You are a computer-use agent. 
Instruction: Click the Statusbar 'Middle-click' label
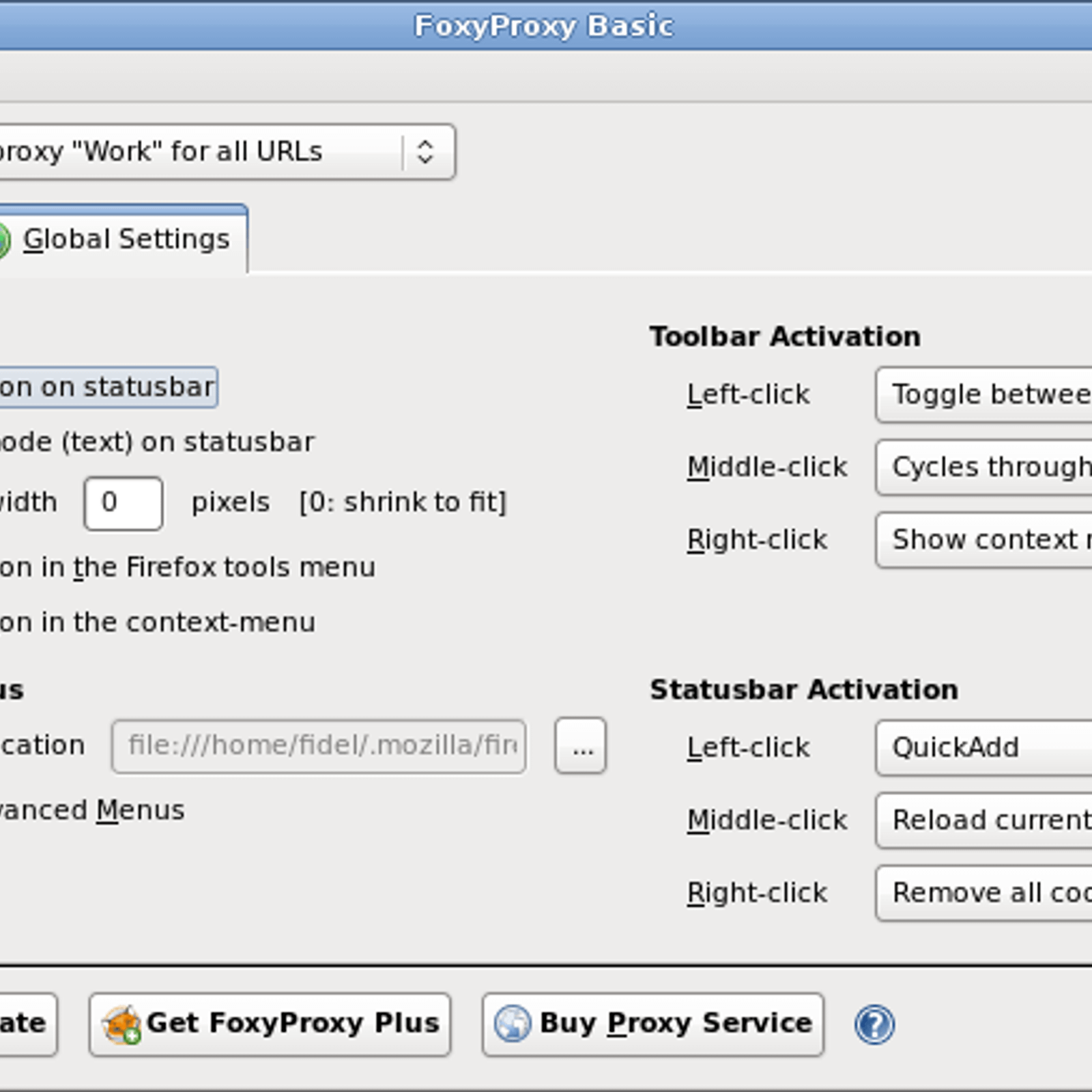tap(767, 820)
